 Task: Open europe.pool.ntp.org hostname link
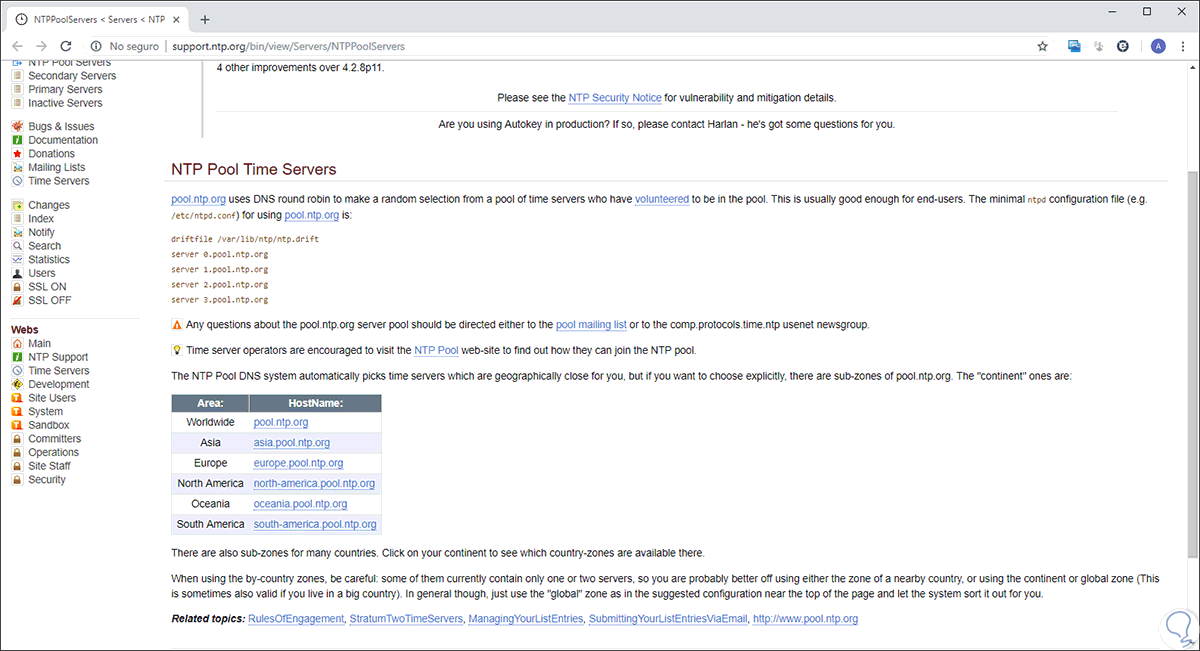pos(298,463)
